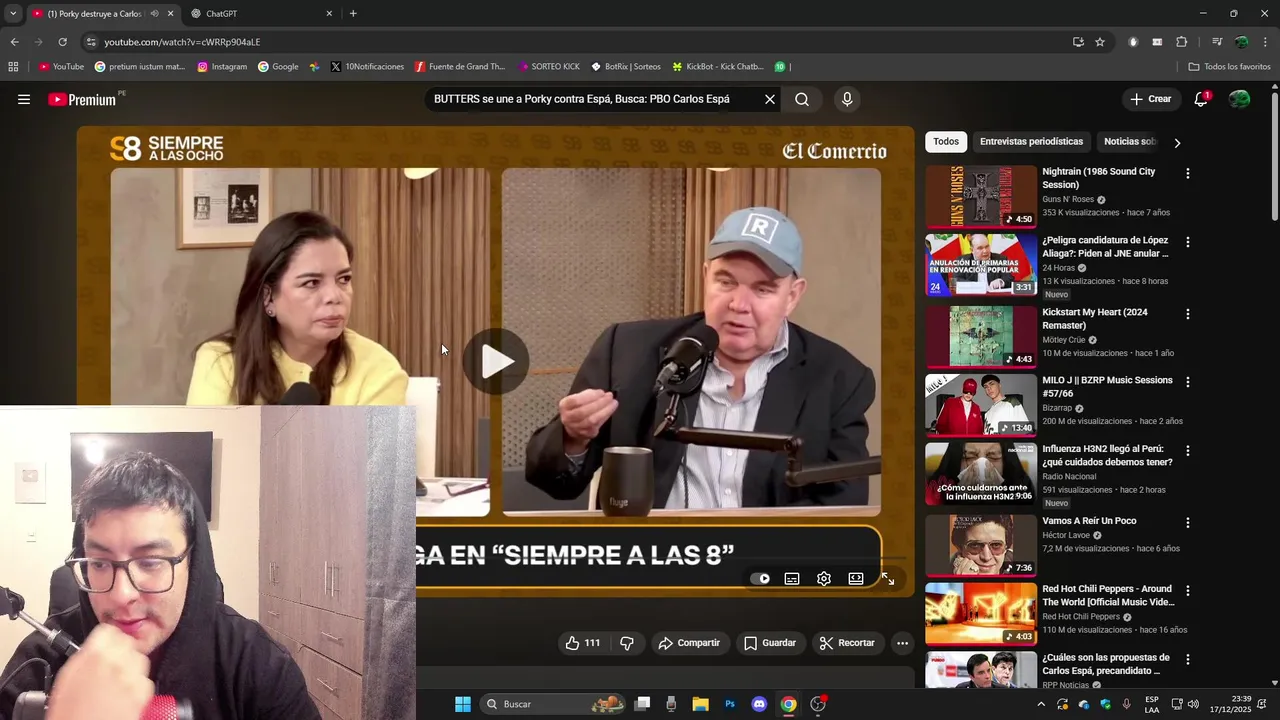Open options for López Aliaga candidatura video
Screen dimensions: 1280x720
click(1188, 242)
